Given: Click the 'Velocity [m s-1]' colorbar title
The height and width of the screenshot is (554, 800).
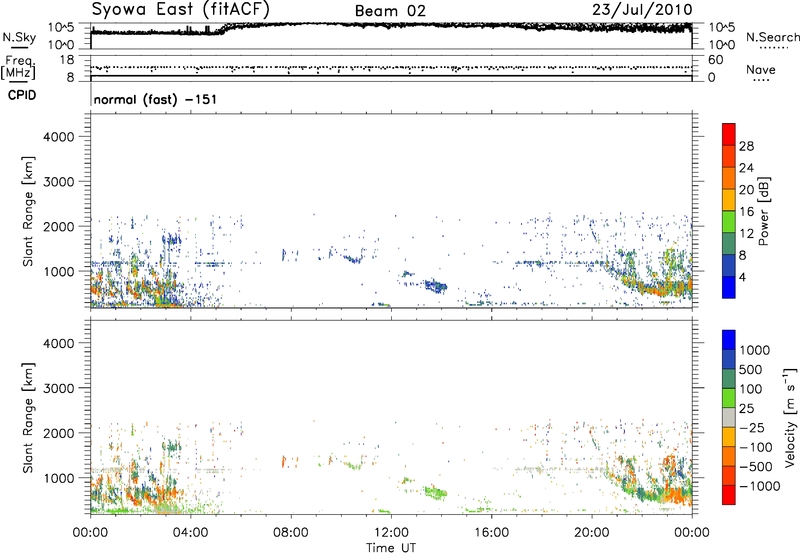Looking at the screenshot, I should [x=790, y=417].
